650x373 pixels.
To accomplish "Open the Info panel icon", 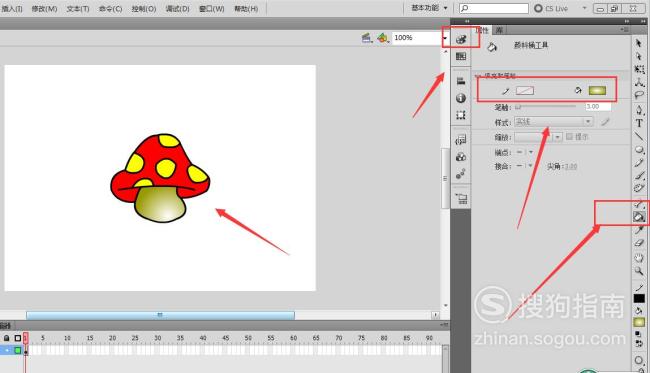I will [x=461, y=98].
